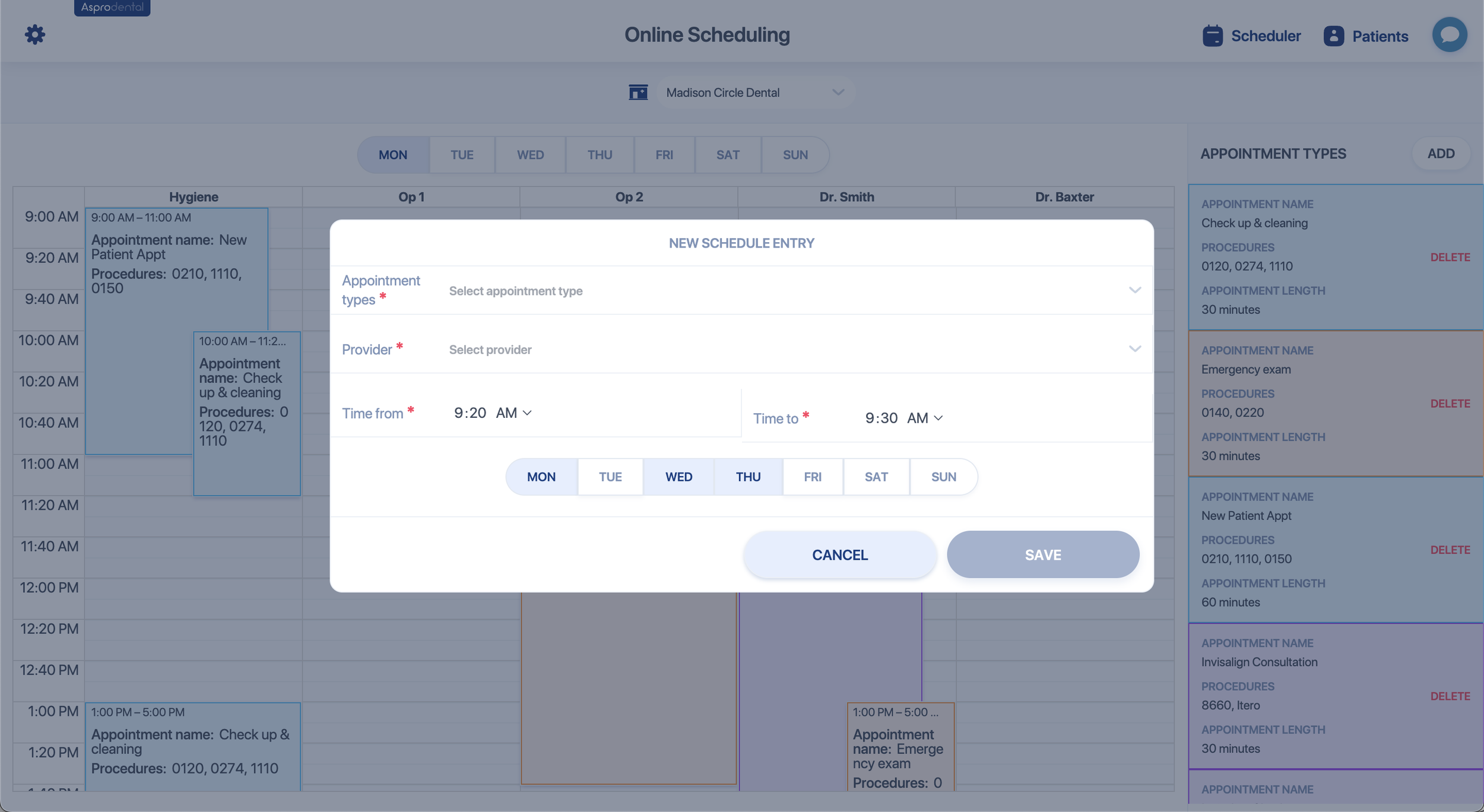Click the clinic building icon
Image resolution: width=1484 pixels, height=812 pixels.
click(638, 93)
